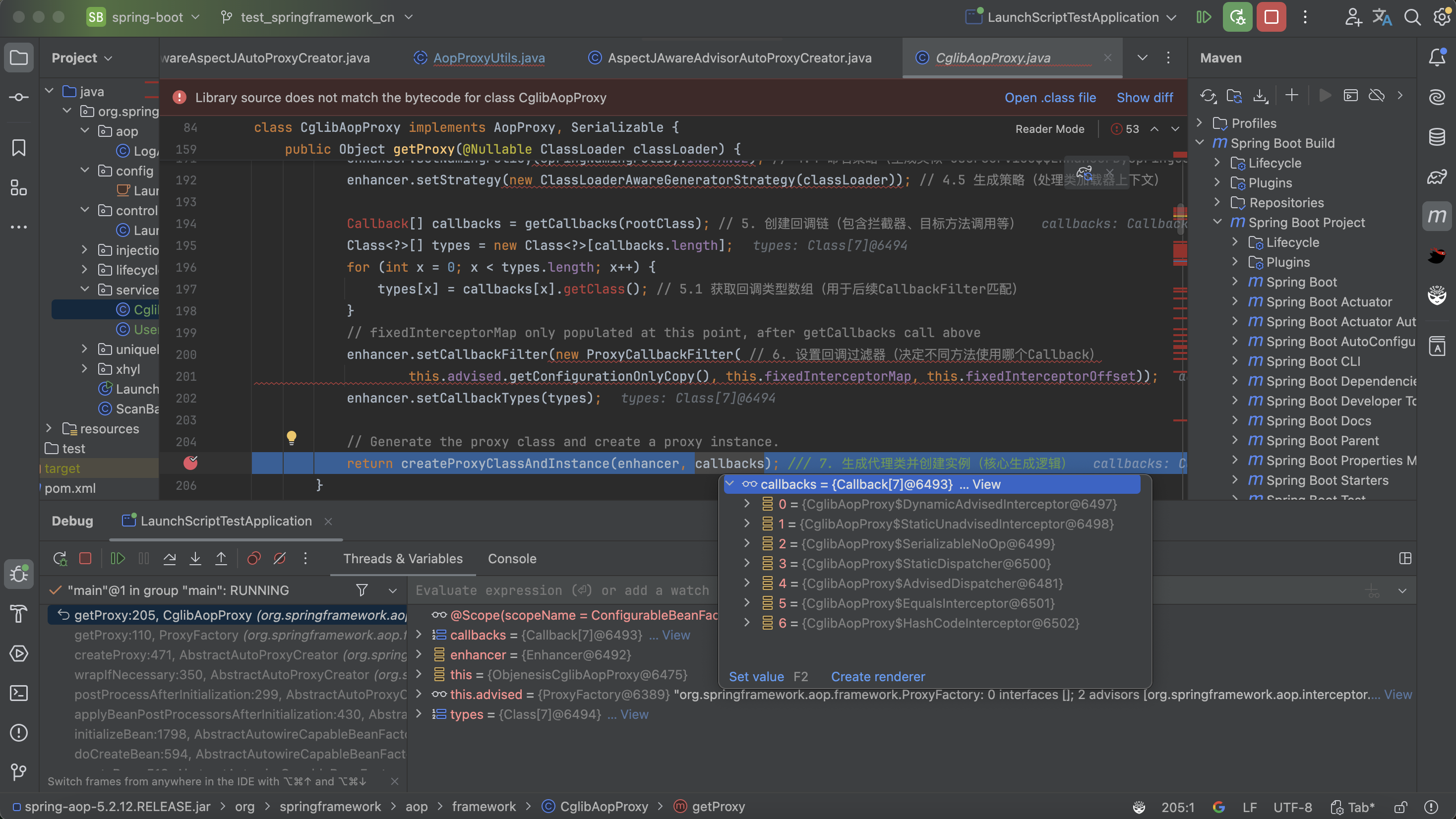
Task: Click Reload All Maven Projects icon
Action: tap(1208, 96)
